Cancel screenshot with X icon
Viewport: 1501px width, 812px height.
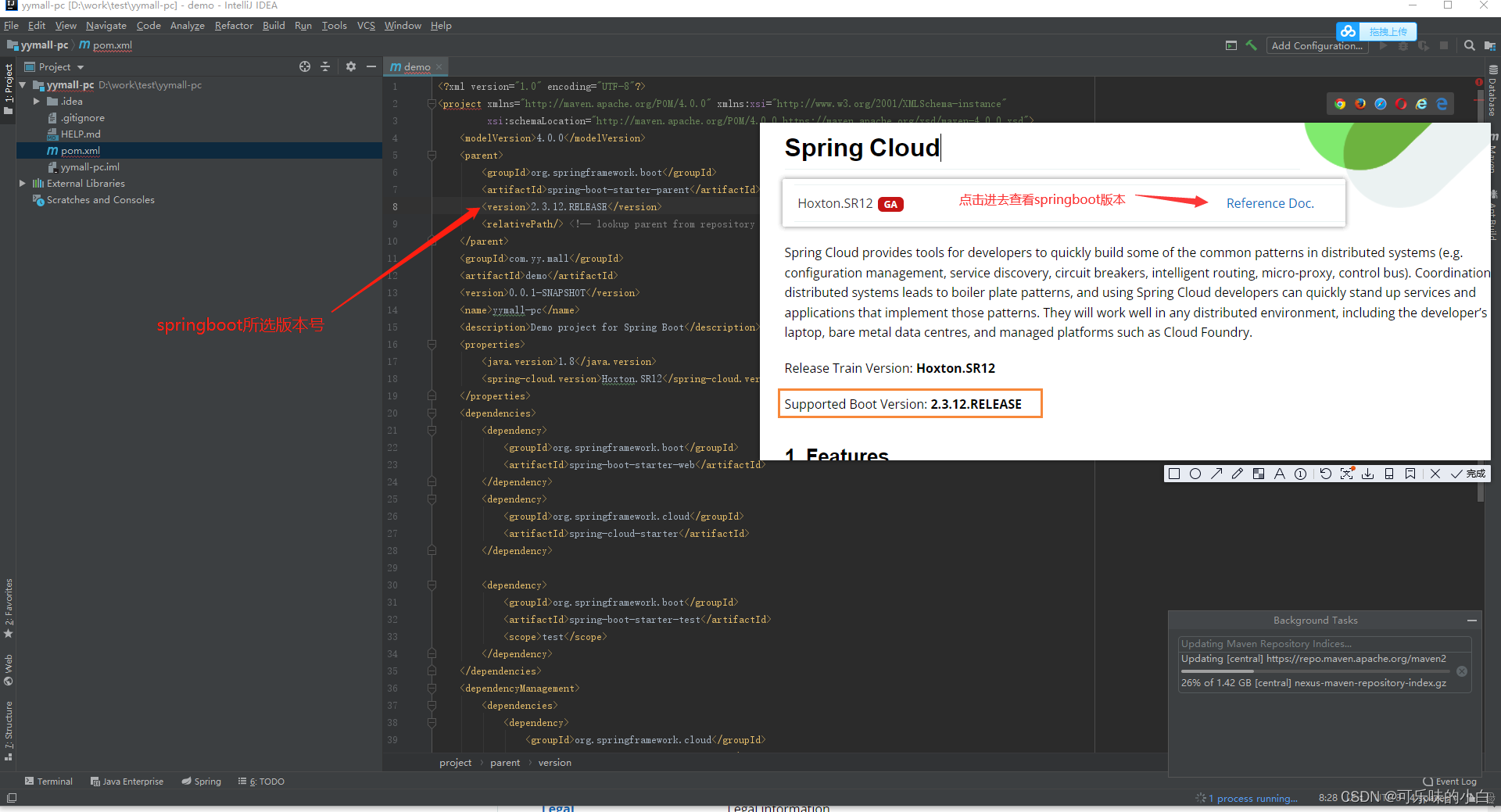coord(1435,474)
